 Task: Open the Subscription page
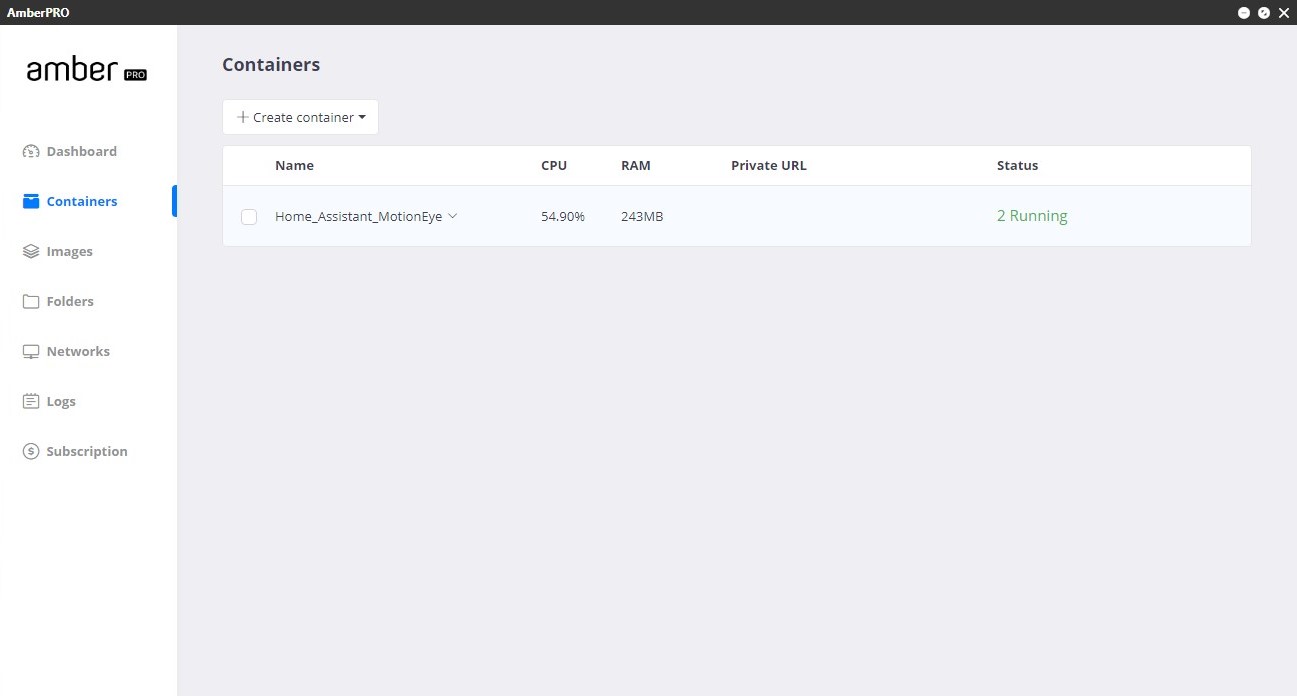coord(87,452)
